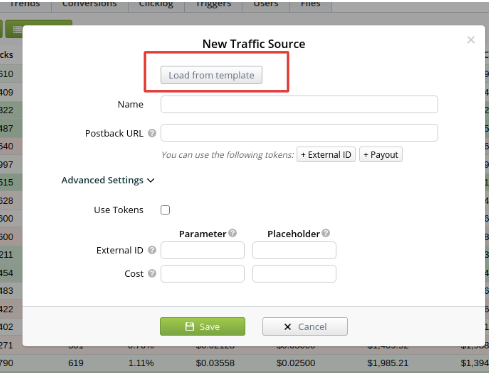
Task: Click help icon beside Placeholder header
Action: coord(326,233)
